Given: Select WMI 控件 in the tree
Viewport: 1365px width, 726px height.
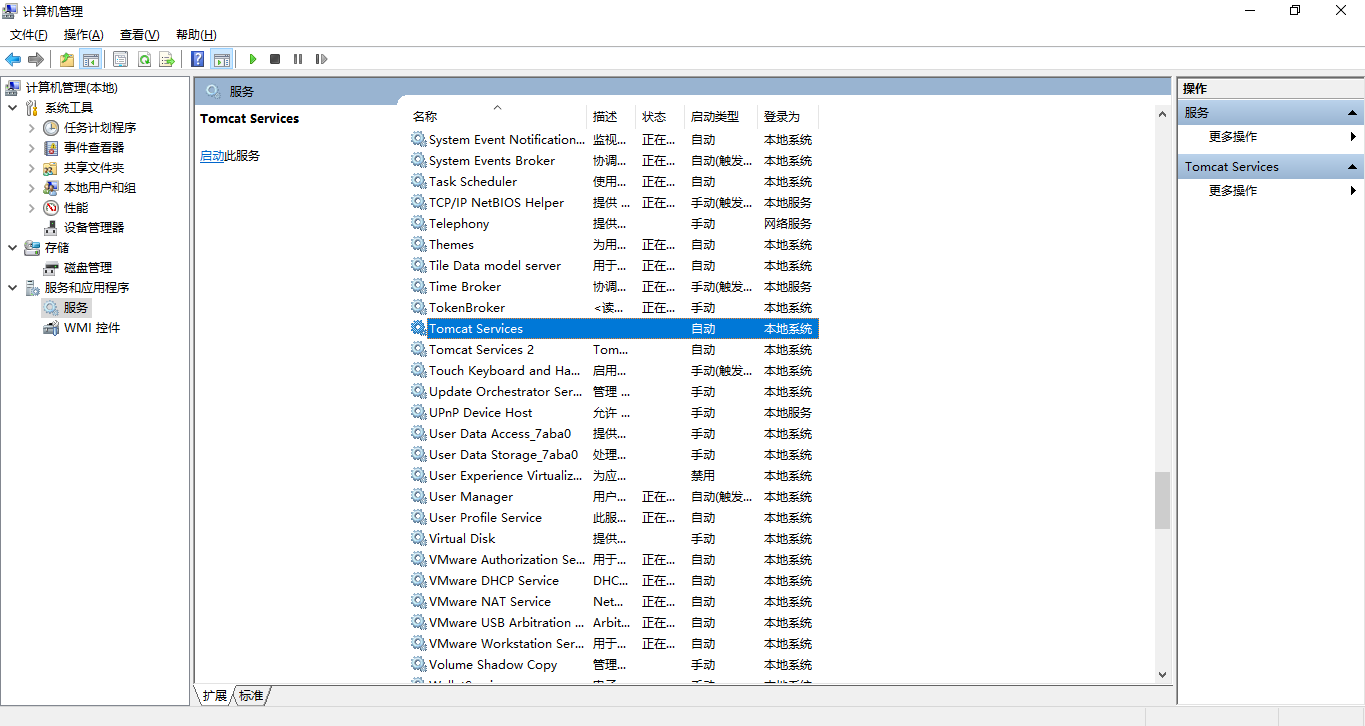Looking at the screenshot, I should tap(92, 328).
